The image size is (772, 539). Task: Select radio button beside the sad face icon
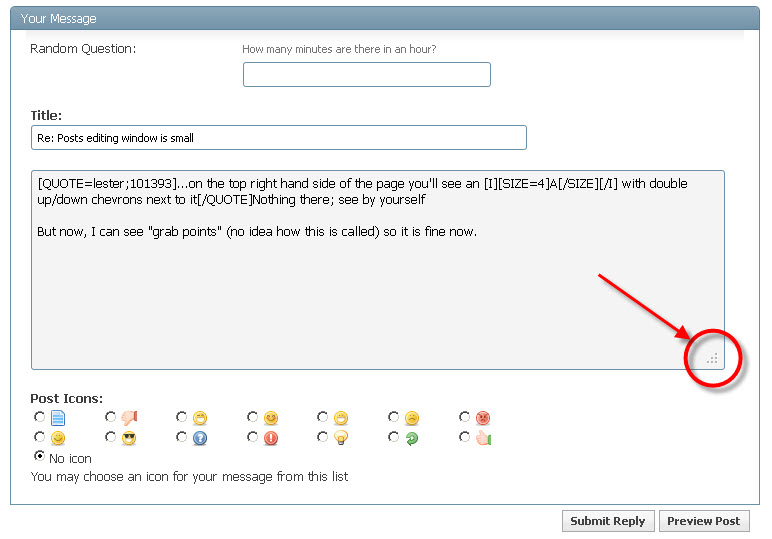coord(394,417)
